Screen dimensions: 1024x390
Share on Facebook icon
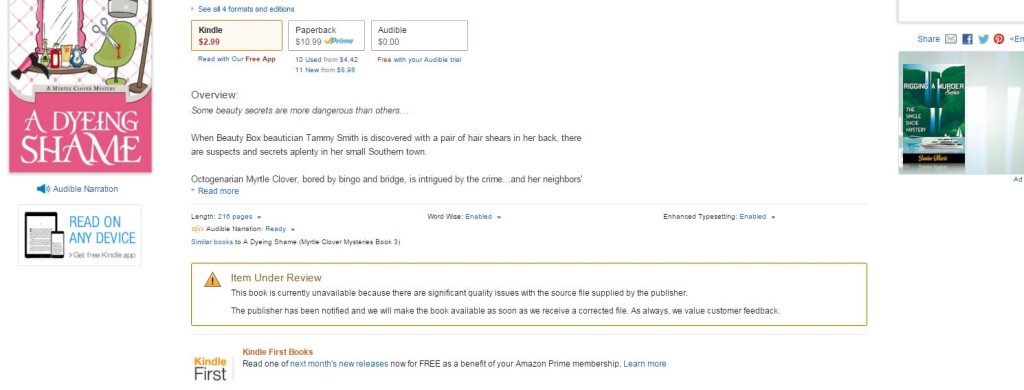[x=967, y=39]
